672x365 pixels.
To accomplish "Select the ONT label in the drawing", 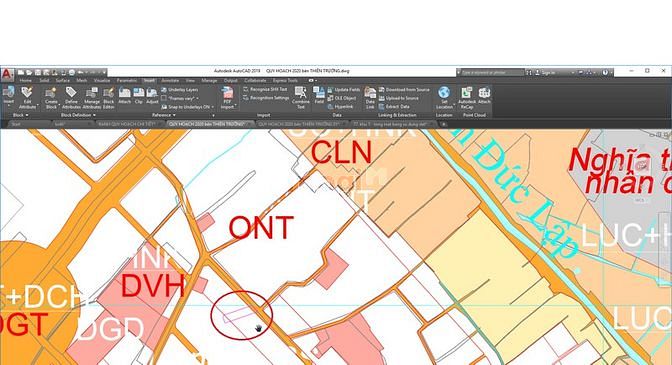I will (x=261, y=227).
